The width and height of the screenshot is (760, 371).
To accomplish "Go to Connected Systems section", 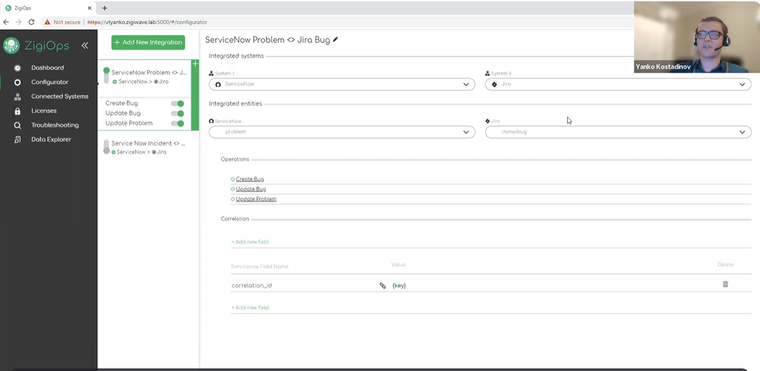I will (60, 97).
